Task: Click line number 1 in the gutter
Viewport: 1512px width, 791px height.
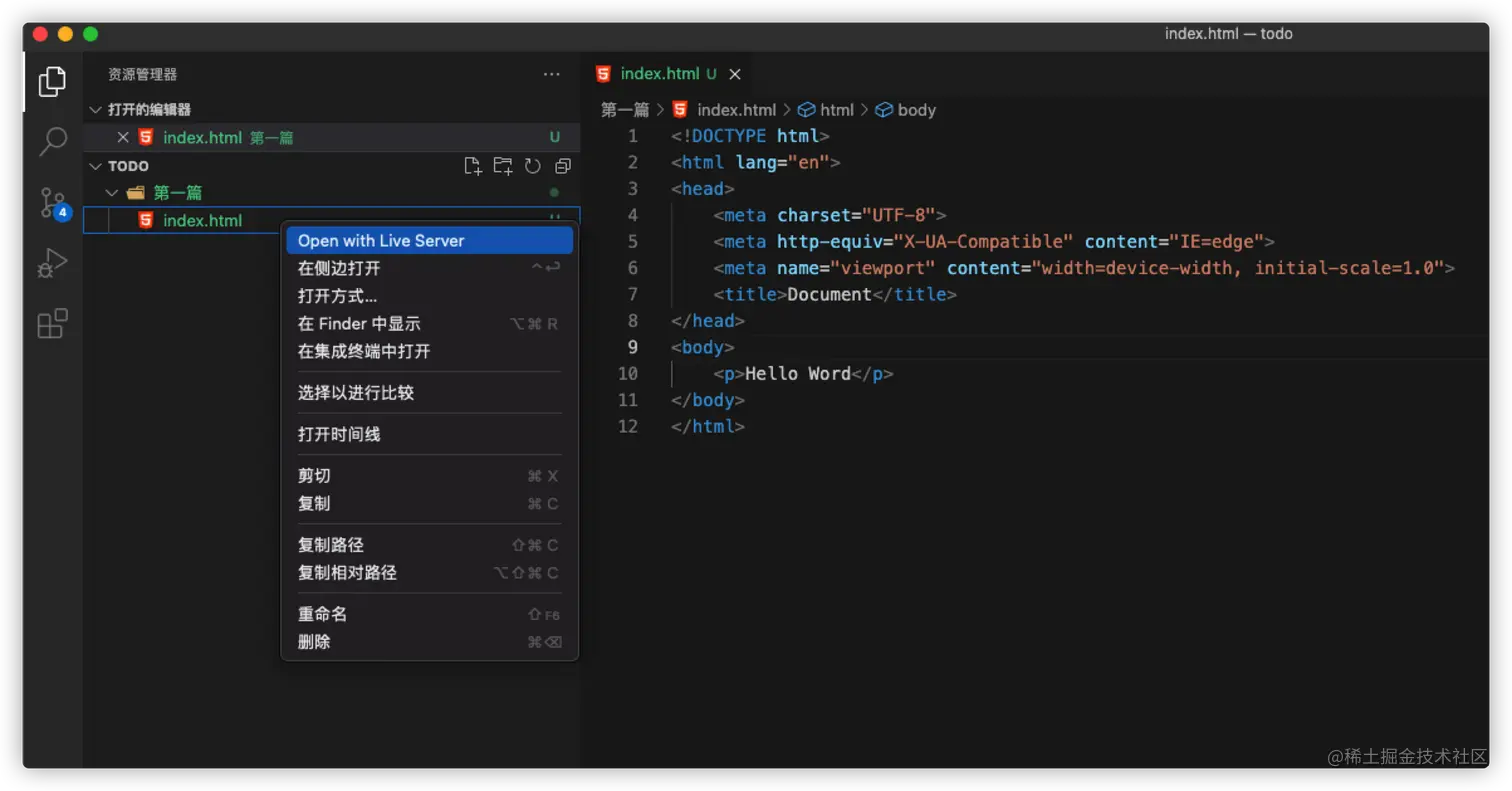Action: [x=632, y=136]
